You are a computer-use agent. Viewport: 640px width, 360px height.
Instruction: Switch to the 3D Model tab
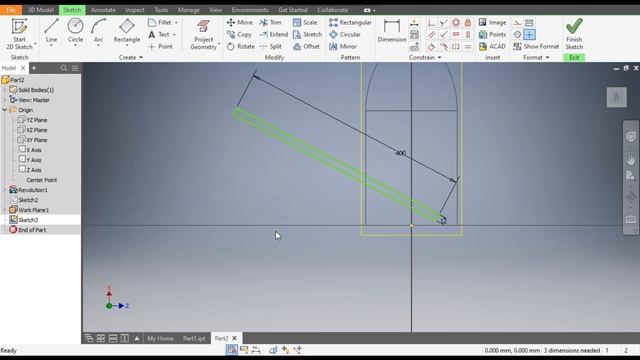coord(40,10)
